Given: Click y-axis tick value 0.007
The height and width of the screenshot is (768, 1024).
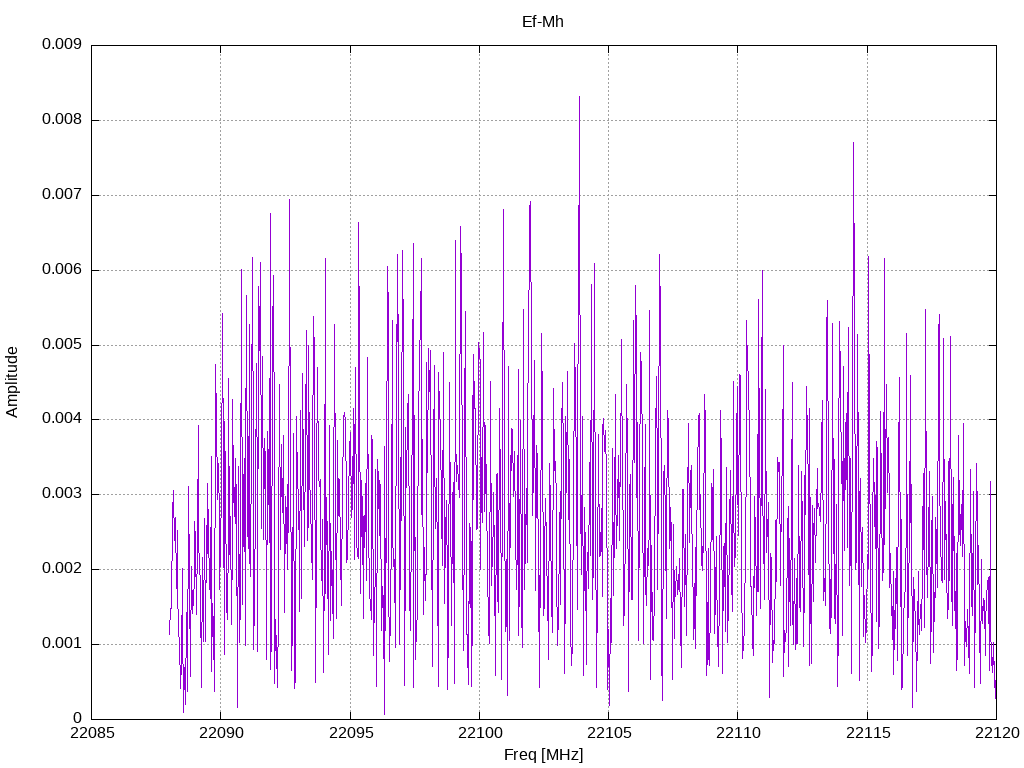Looking at the screenshot, I should point(62,195).
